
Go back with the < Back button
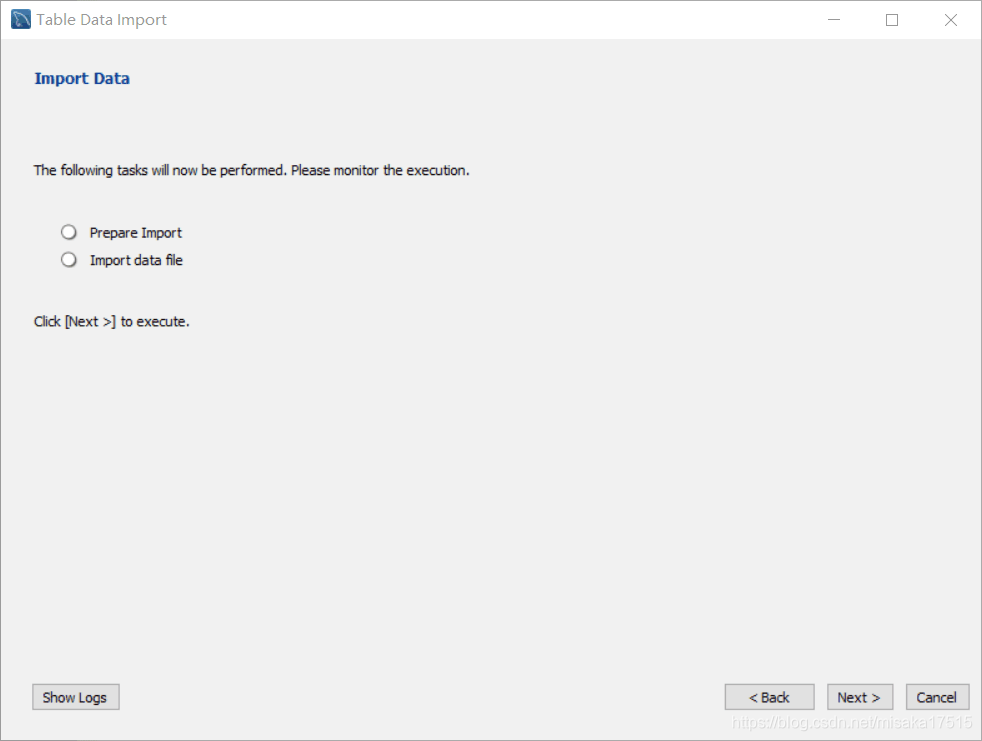pyautogui.click(x=769, y=697)
